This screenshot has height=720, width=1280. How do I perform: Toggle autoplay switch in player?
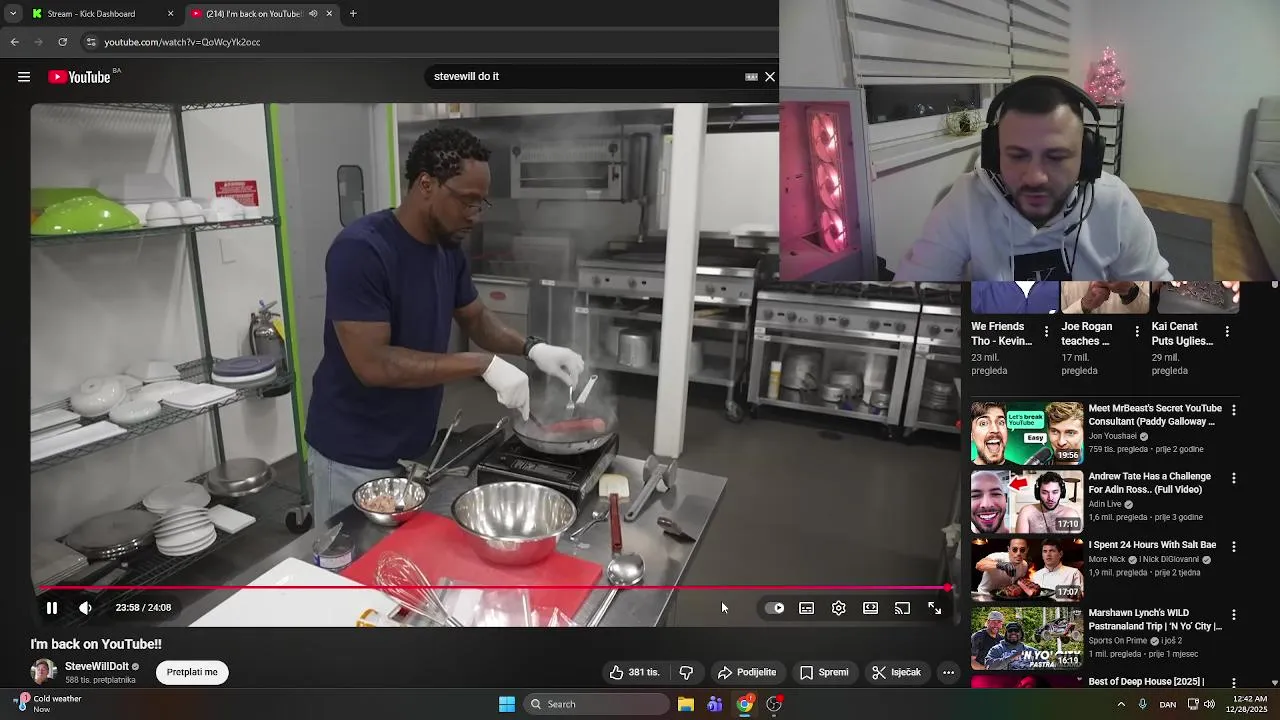click(x=775, y=608)
